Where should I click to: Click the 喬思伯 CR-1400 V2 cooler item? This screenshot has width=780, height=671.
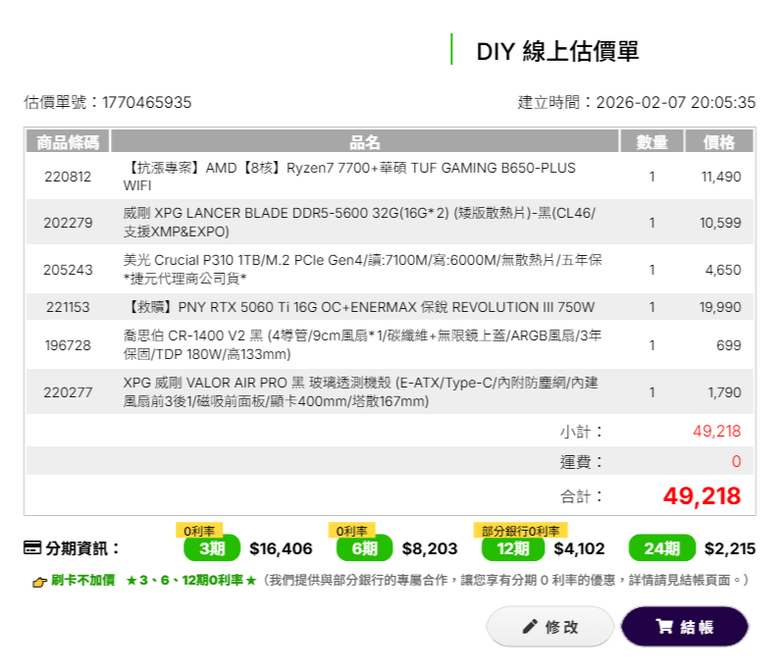pyautogui.click(x=362, y=345)
